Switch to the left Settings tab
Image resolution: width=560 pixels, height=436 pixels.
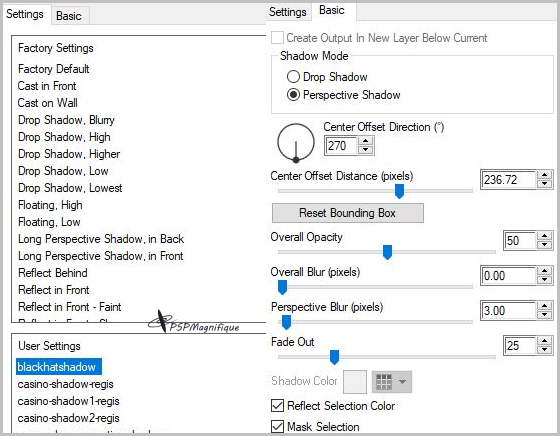tap(25, 14)
